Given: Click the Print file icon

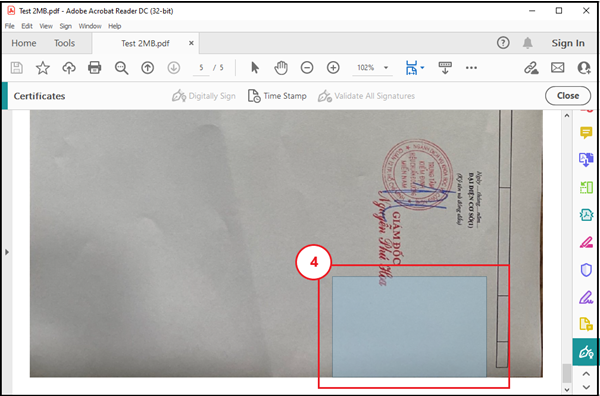Looking at the screenshot, I should click(95, 68).
